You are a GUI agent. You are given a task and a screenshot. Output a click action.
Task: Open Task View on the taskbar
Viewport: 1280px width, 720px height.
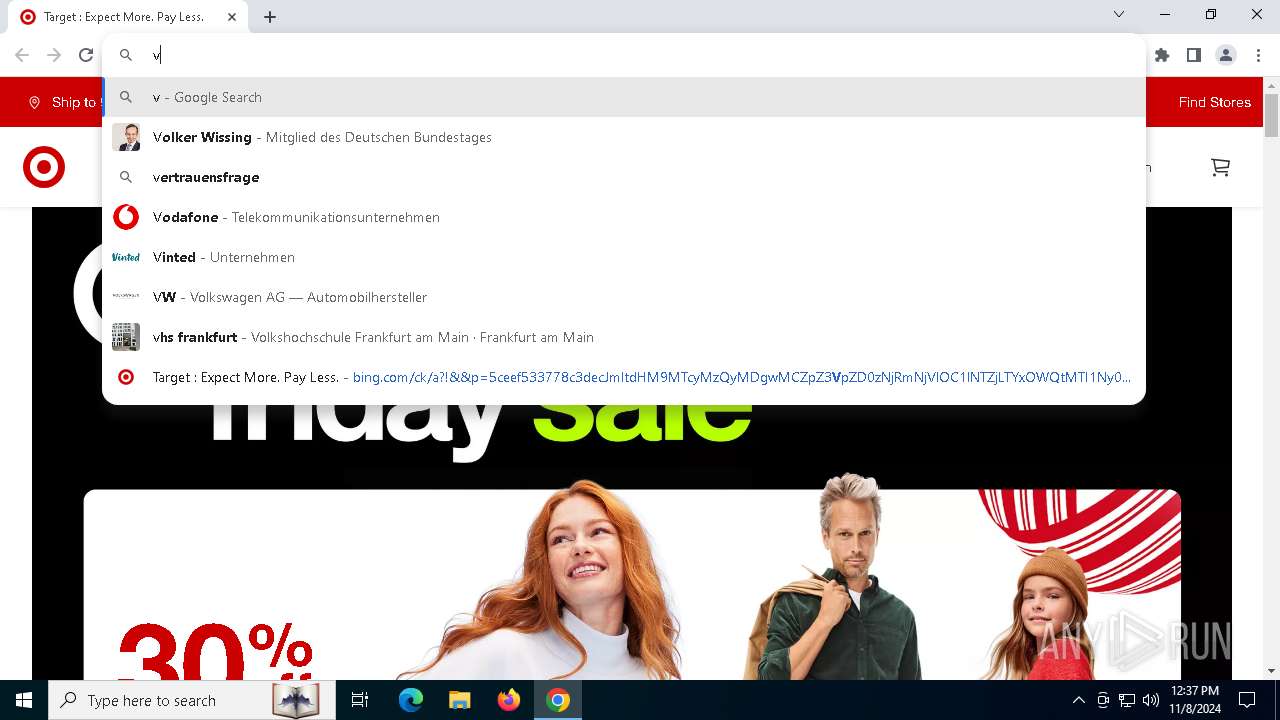click(360, 700)
